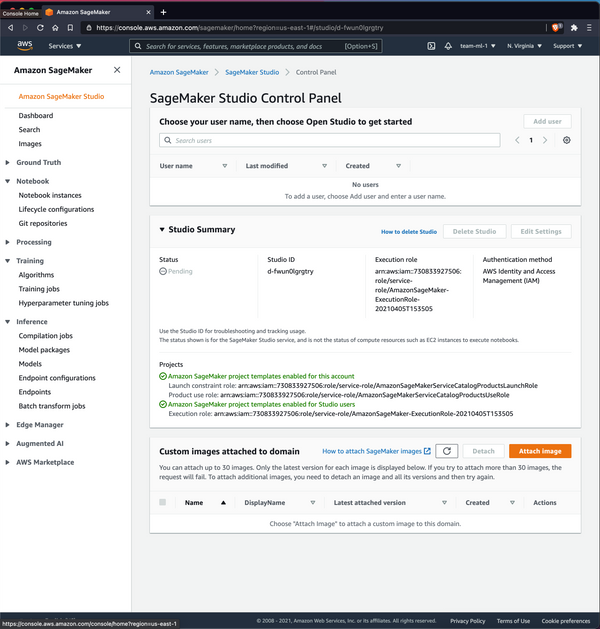Image resolution: width=600 pixels, height=629 pixels.
Task: Sort images by Name ascending arrow
Action: [x=223, y=503]
